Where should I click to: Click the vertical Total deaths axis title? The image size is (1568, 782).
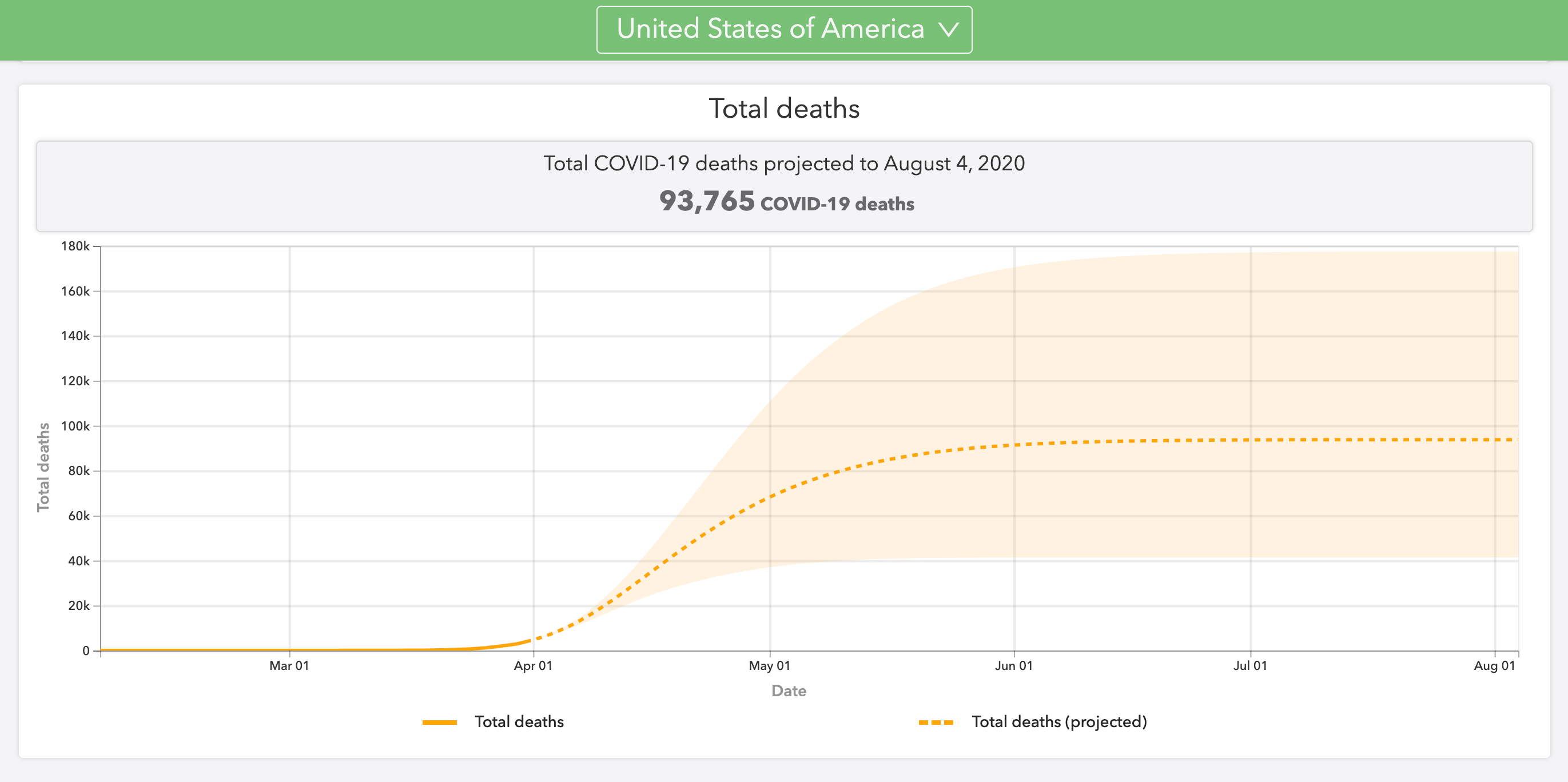pyautogui.click(x=43, y=467)
